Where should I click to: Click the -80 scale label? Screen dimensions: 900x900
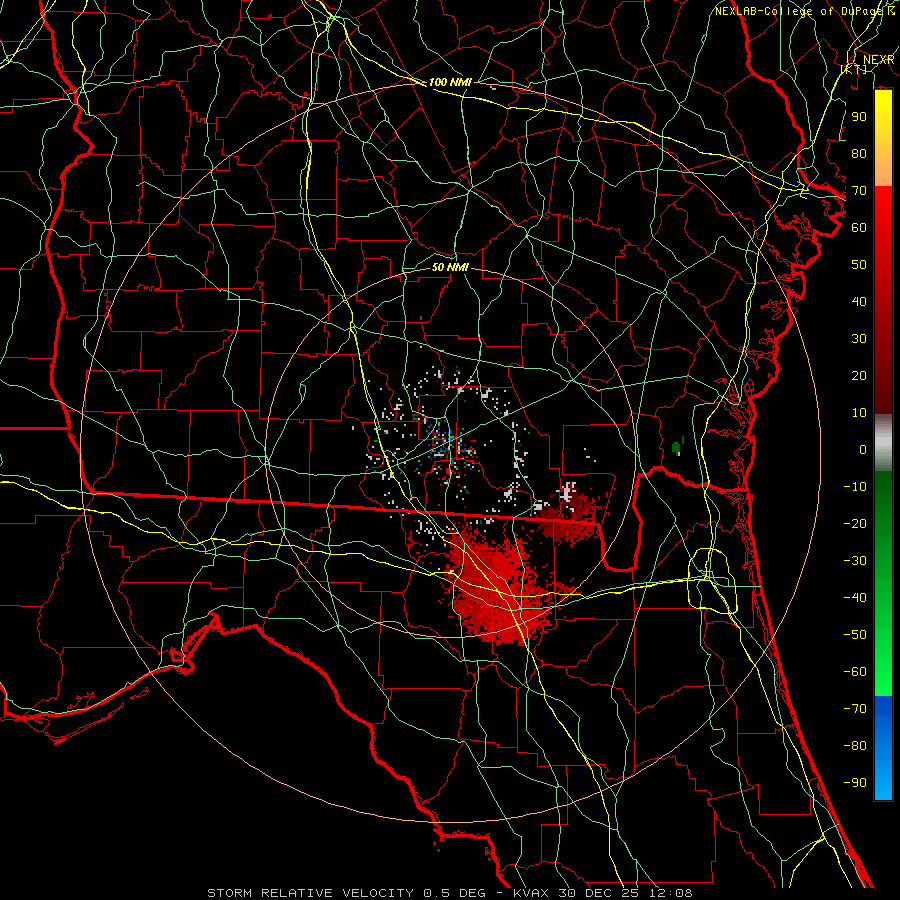point(855,746)
